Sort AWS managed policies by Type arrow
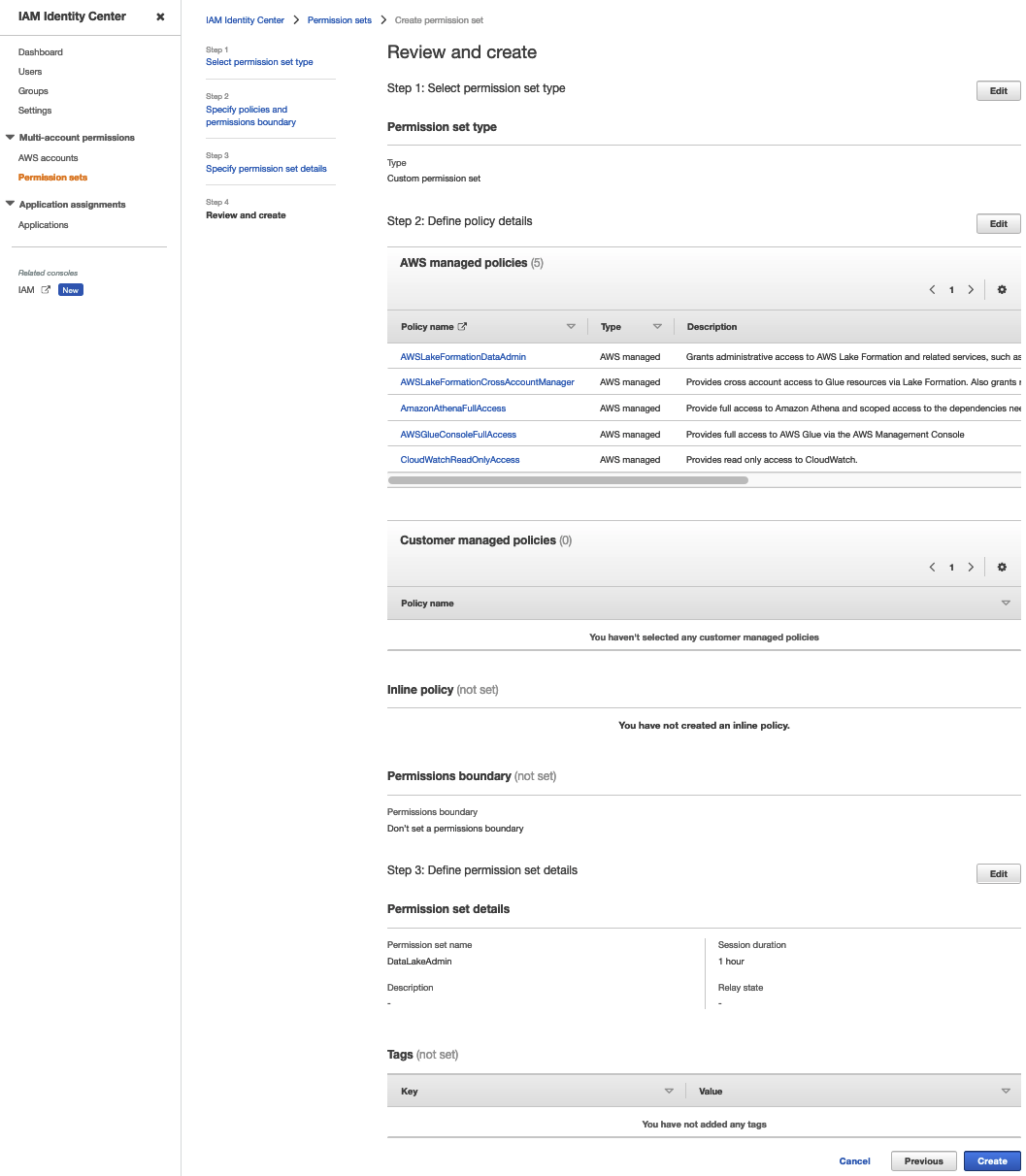 point(657,327)
